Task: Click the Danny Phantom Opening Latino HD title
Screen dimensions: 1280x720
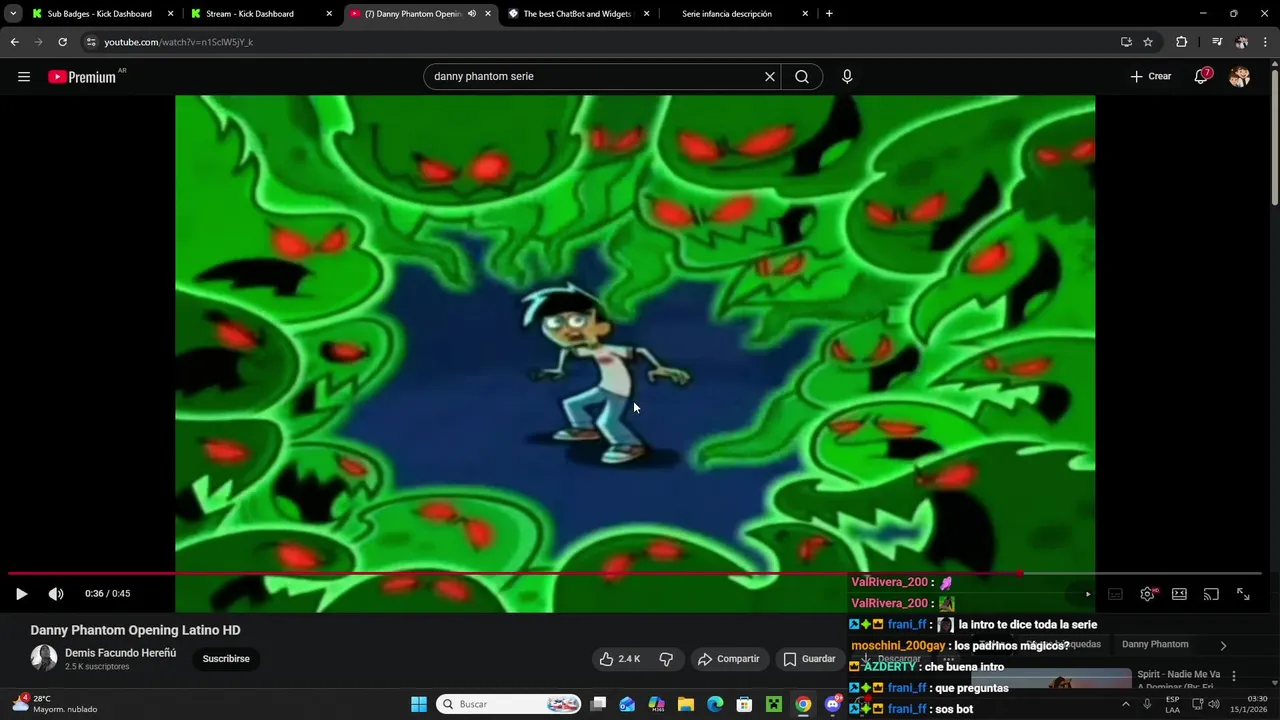Action: point(135,630)
